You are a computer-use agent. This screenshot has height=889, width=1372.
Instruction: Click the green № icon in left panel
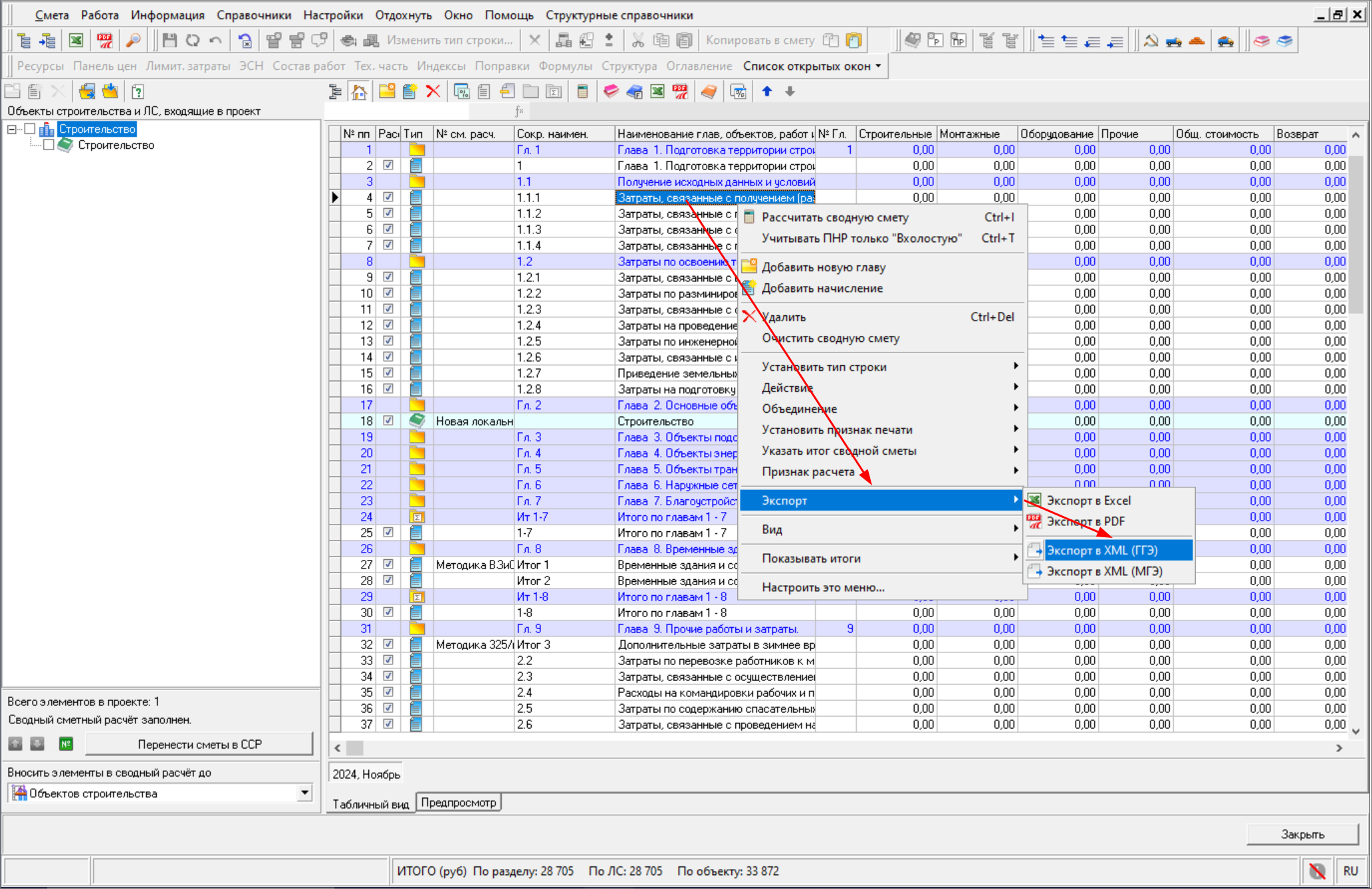[66, 744]
